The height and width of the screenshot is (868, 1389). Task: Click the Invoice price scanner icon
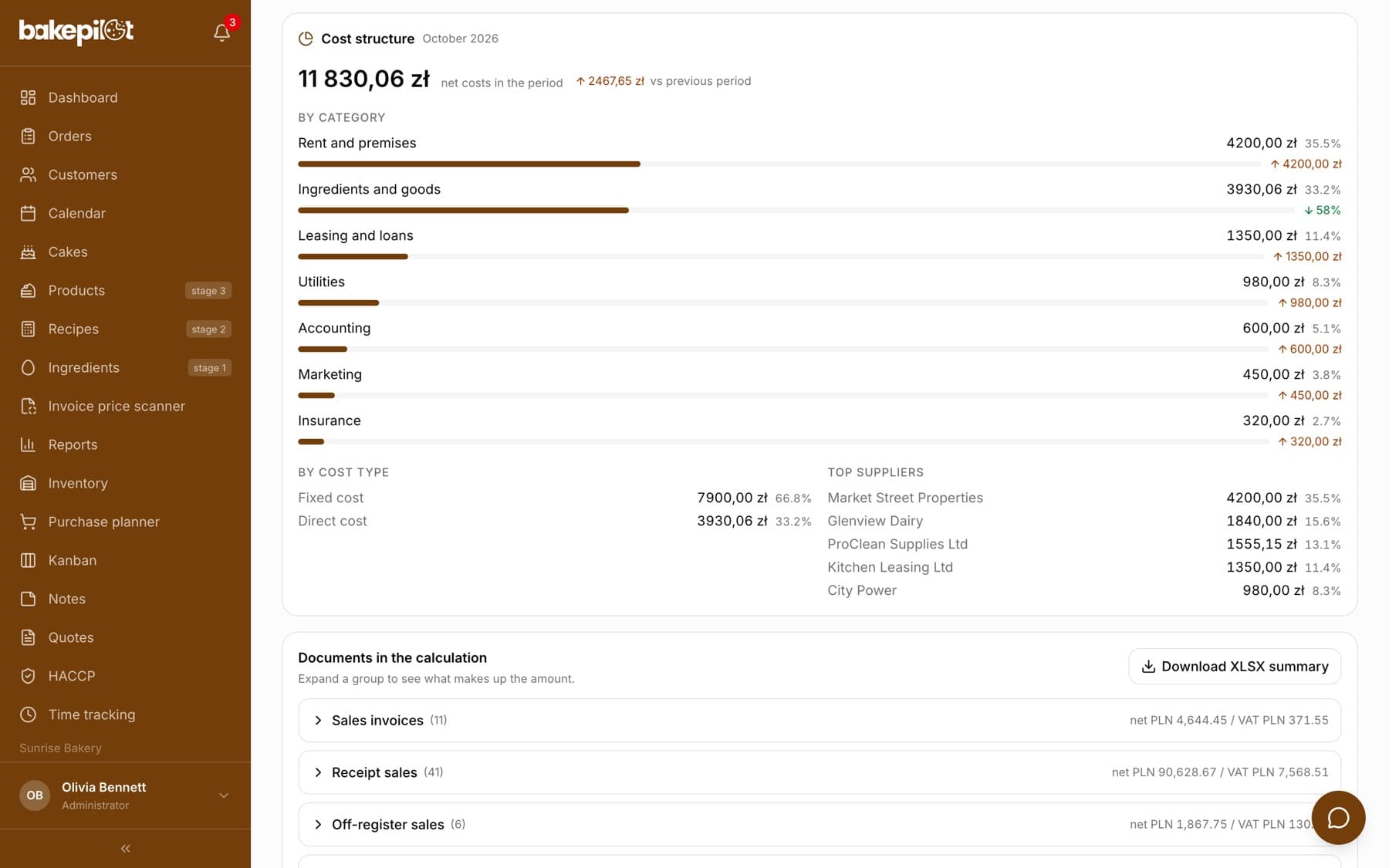[29, 406]
